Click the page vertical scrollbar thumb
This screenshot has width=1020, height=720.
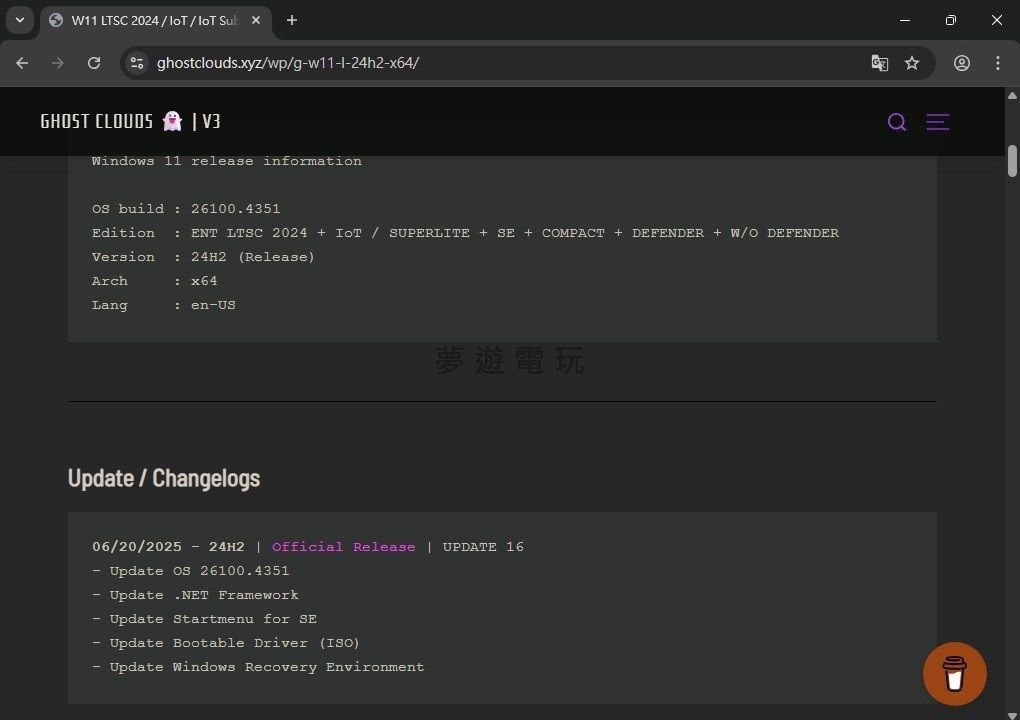pos(1012,160)
